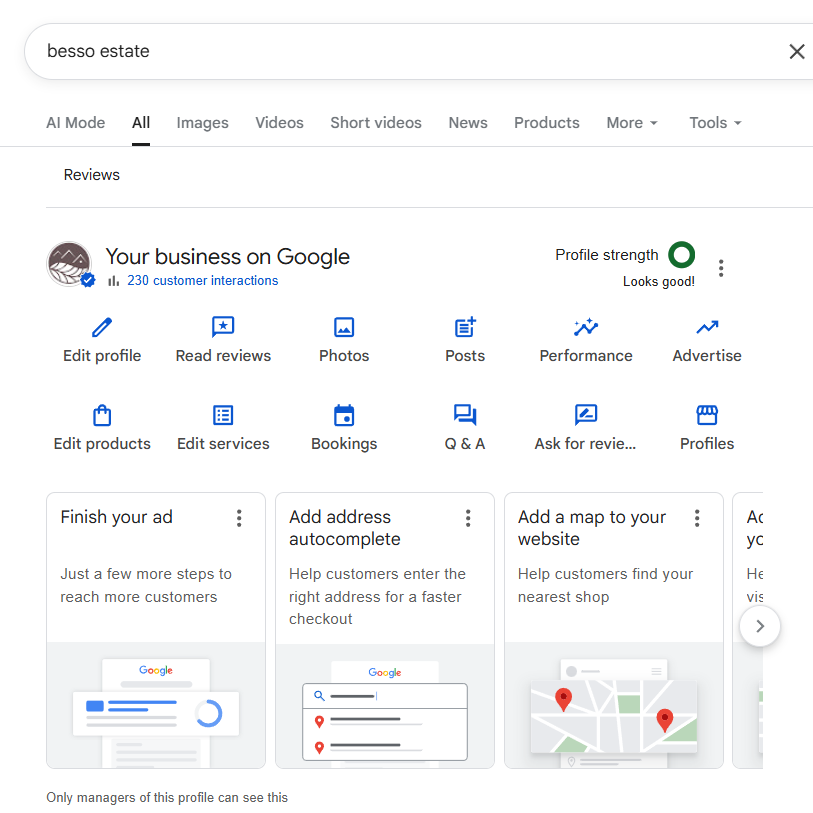Switch to AI Mode tab

[76, 123]
